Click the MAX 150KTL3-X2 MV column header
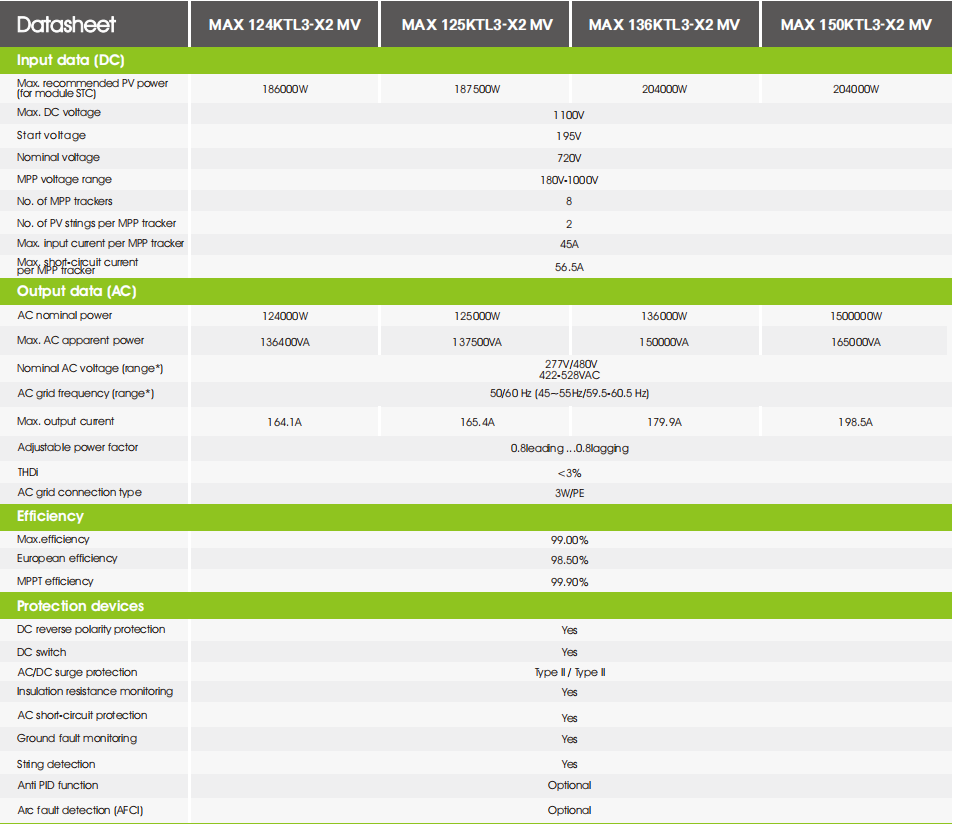Viewport: 957px width, 824px height. [856, 24]
